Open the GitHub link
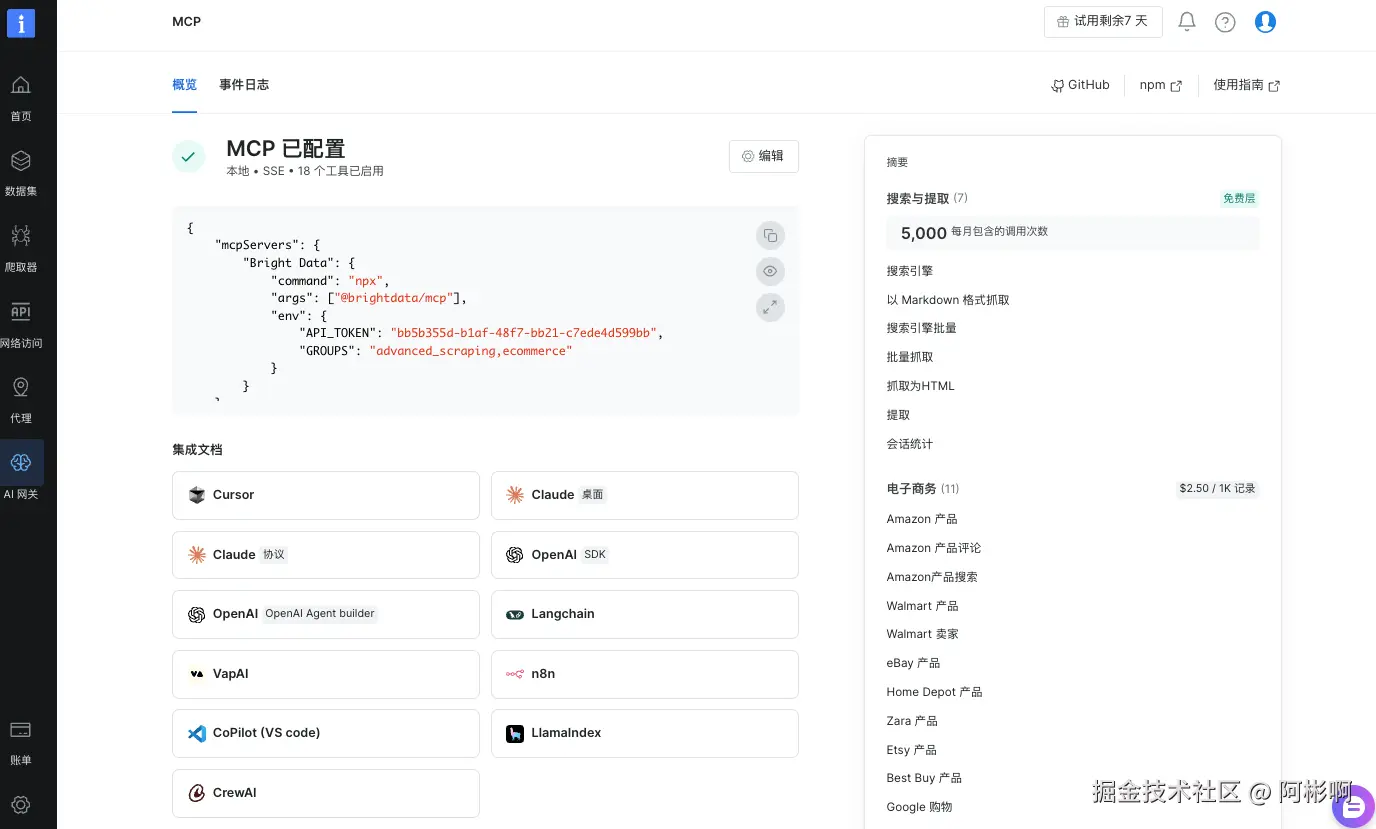The image size is (1376, 829). coord(1080,85)
